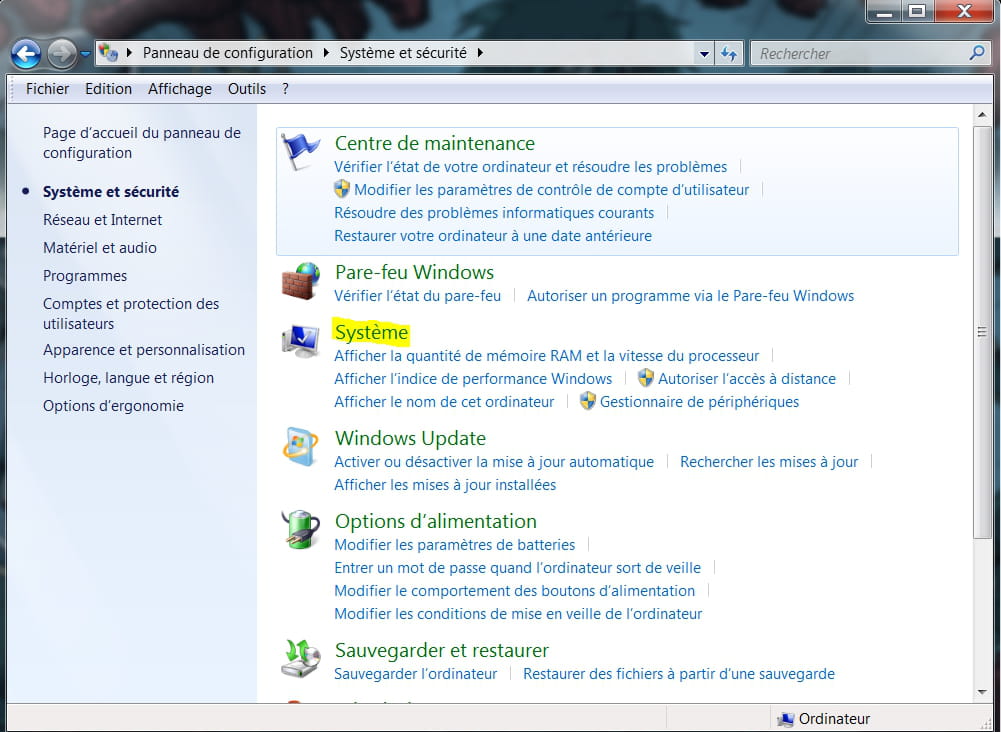Click Autoriser l'accès à distance link
The width and height of the screenshot is (1001, 732).
747,378
